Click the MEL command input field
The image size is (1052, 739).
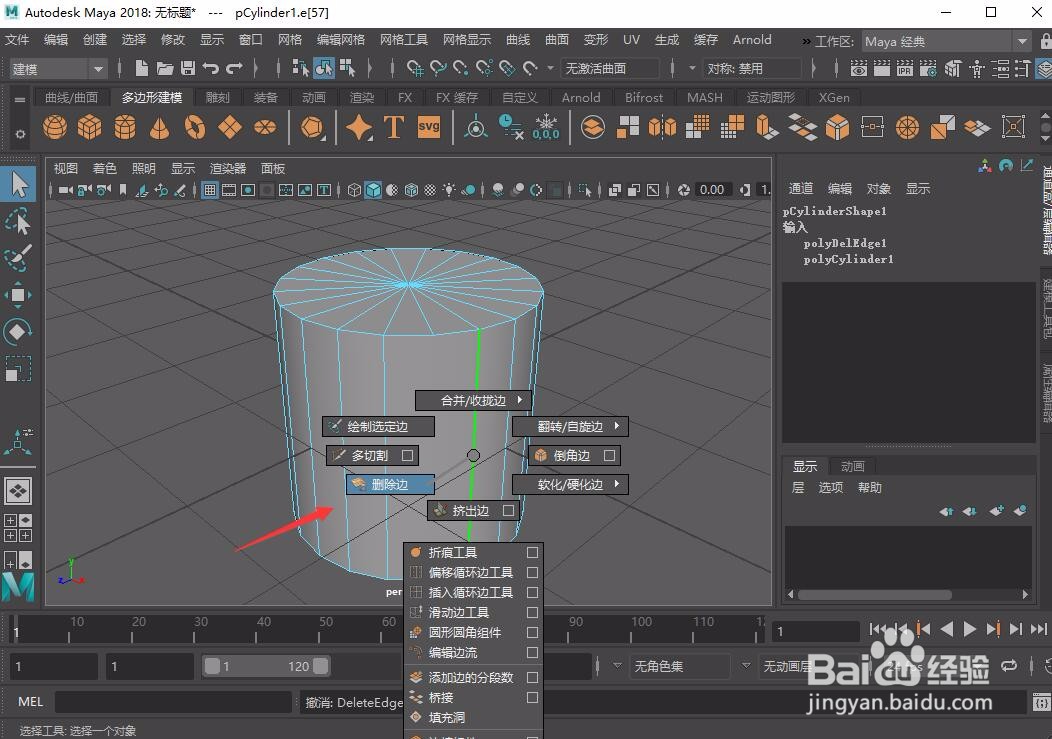173,702
